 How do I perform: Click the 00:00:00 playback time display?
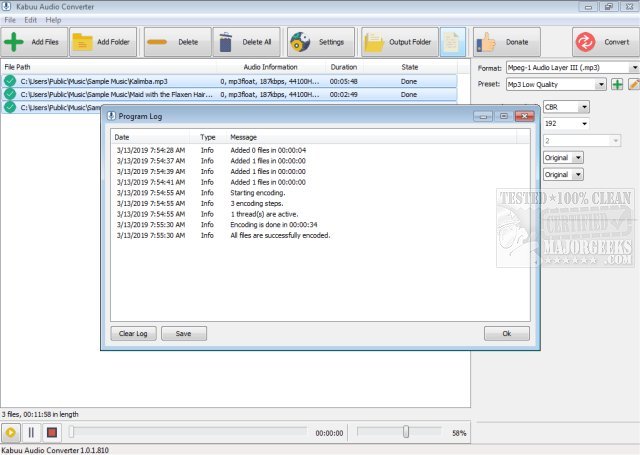pyautogui.click(x=329, y=433)
